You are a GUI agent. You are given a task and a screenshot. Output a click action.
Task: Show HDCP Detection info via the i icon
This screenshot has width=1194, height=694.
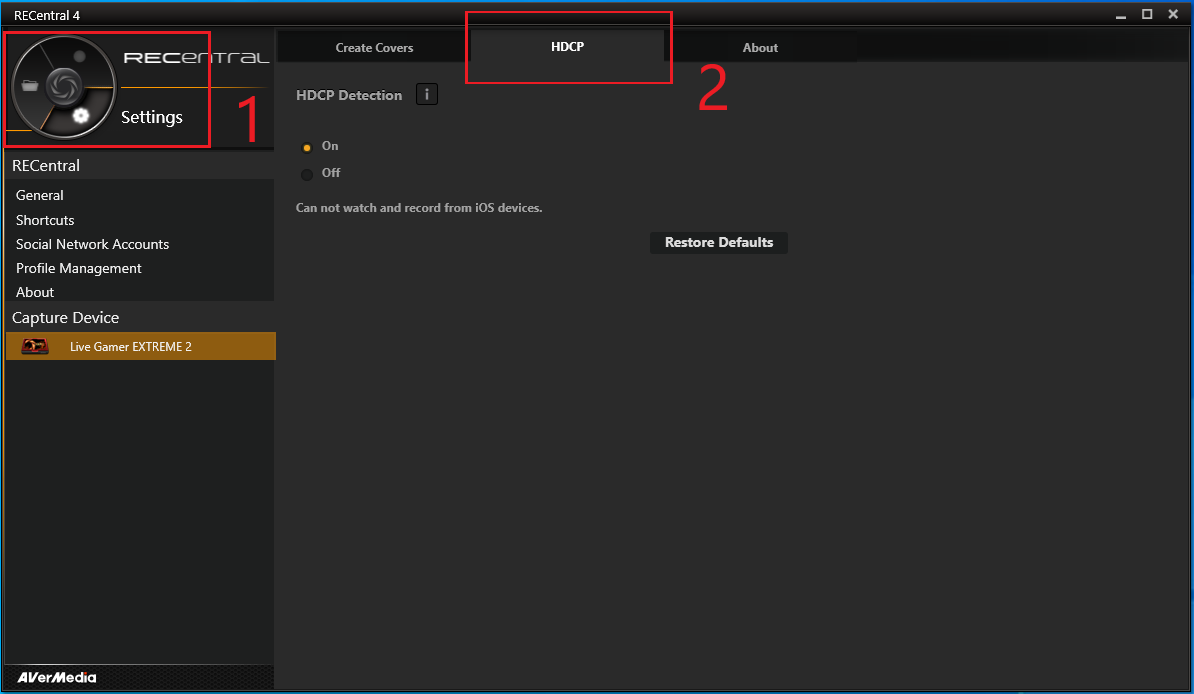pos(426,94)
